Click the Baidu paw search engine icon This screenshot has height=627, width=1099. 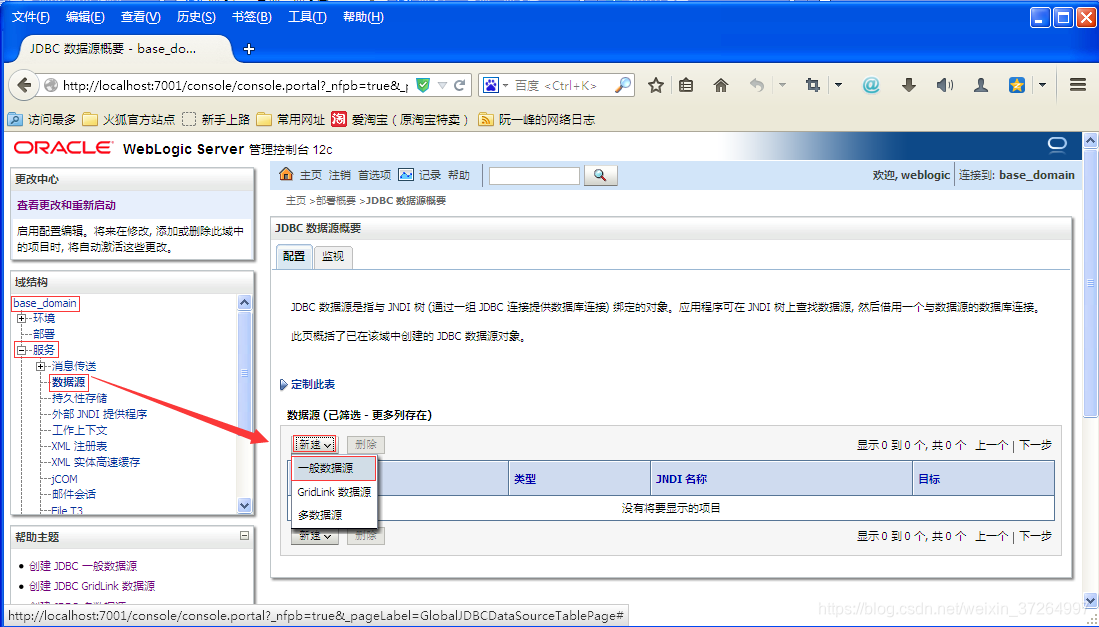coord(491,85)
